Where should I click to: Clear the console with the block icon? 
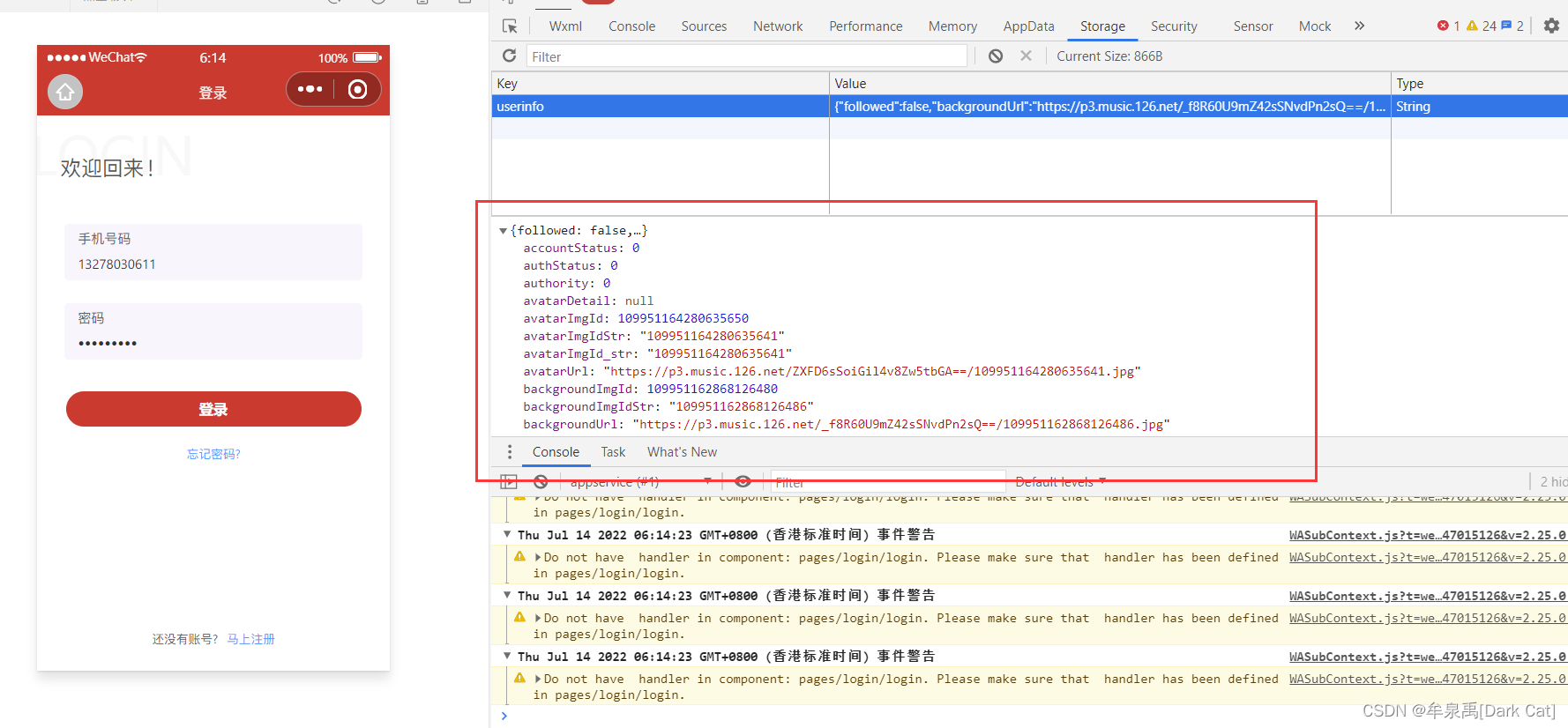coord(541,482)
